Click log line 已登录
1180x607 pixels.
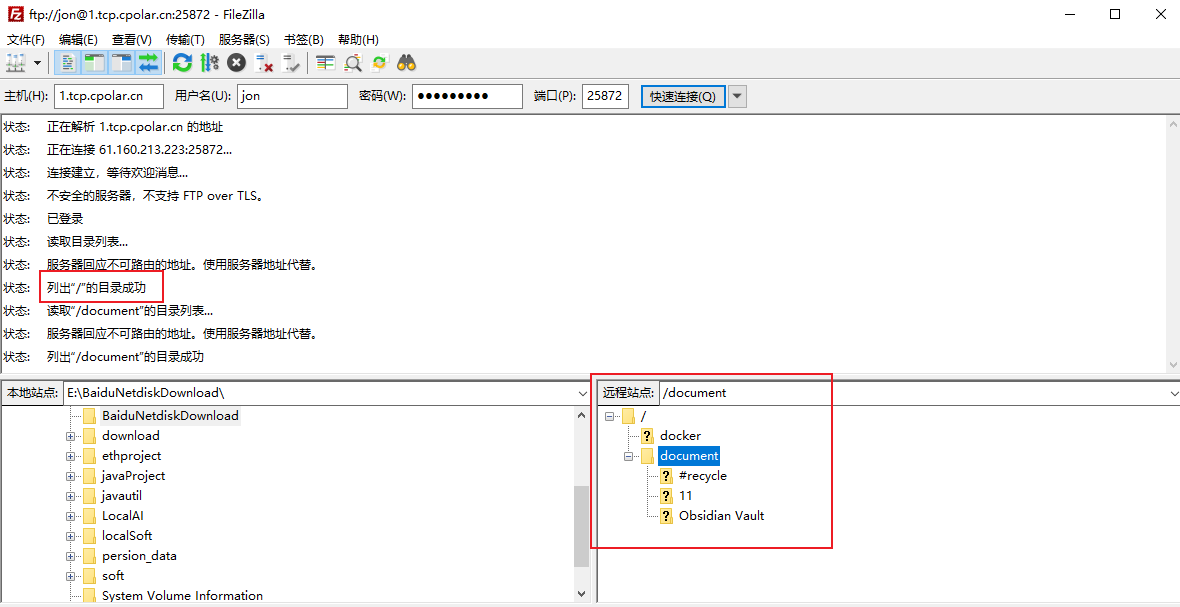coord(65,219)
